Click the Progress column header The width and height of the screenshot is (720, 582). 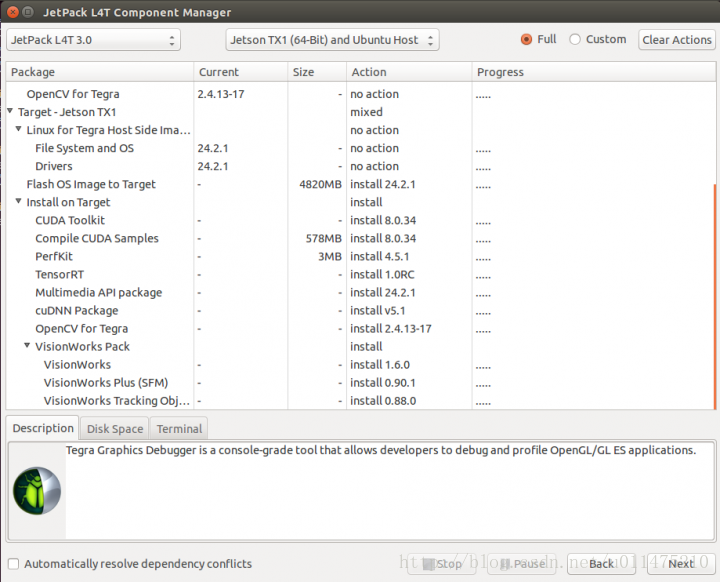(594, 72)
